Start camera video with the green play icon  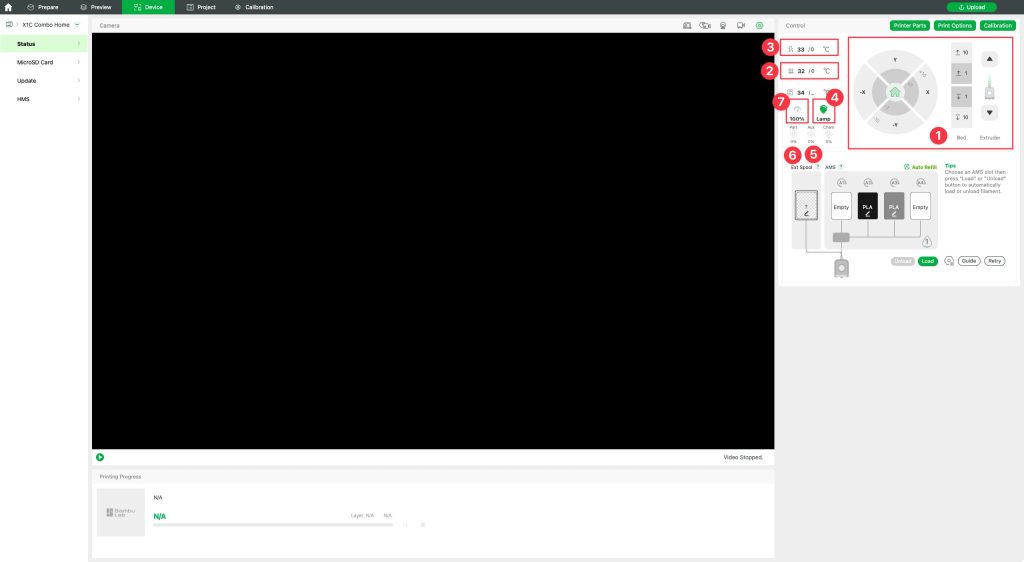pos(100,457)
